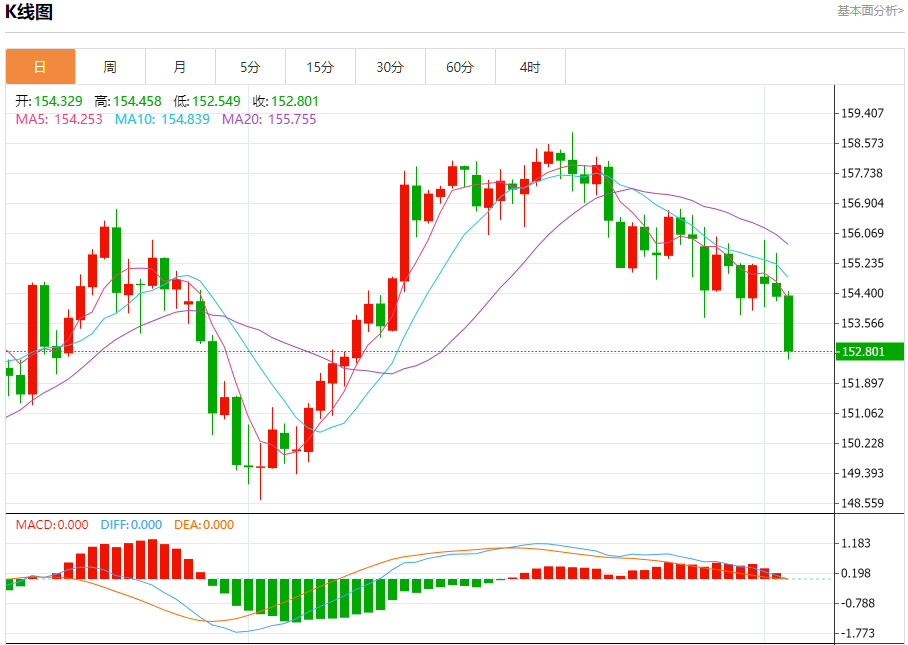Click the 0.198 MACD axis label
Image resolution: width=908 pixels, height=645 pixels.
[856, 573]
